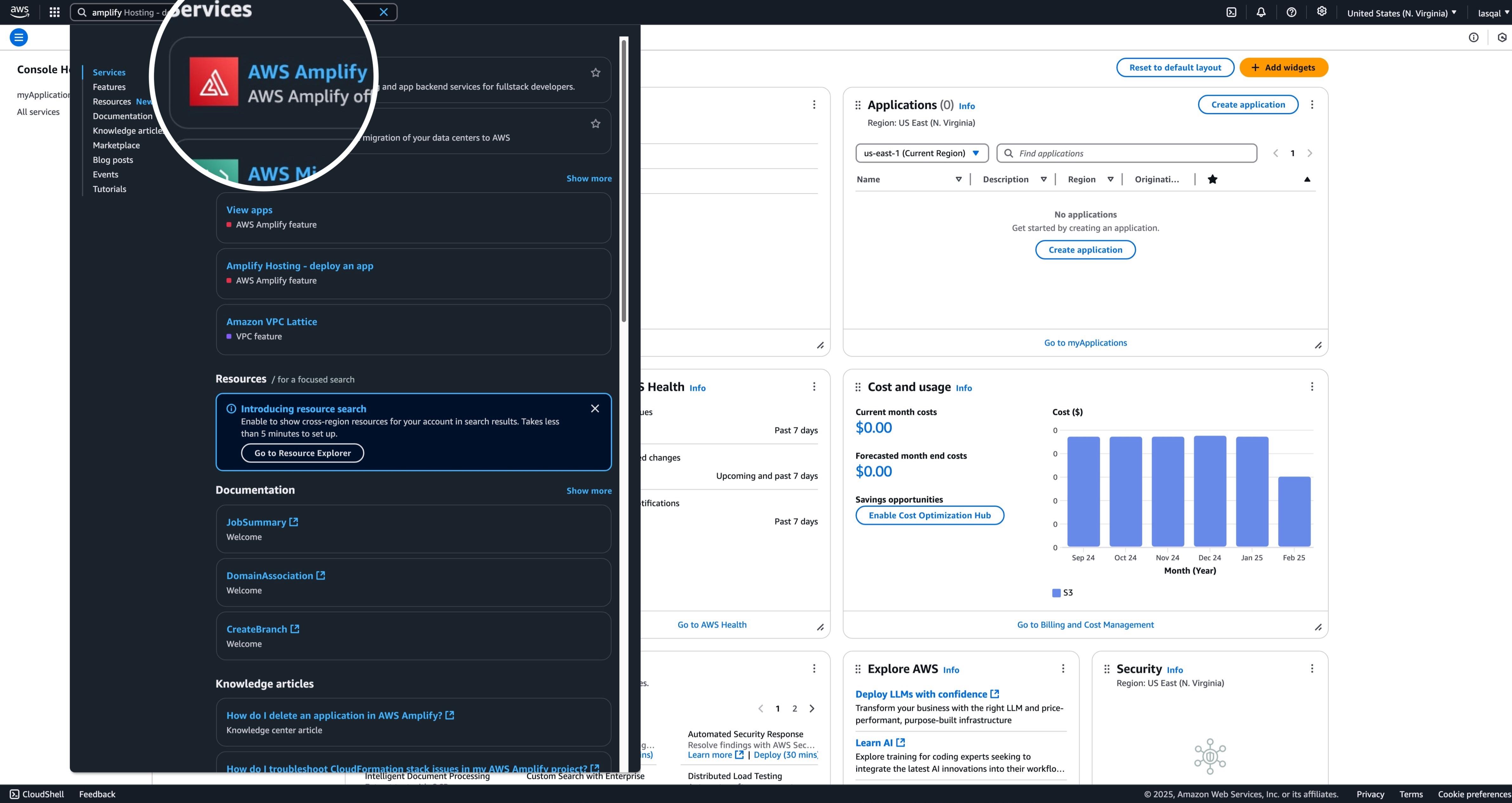Viewport: 1512px width, 803px height.
Task: Open the notifications bell
Action: (x=1261, y=12)
